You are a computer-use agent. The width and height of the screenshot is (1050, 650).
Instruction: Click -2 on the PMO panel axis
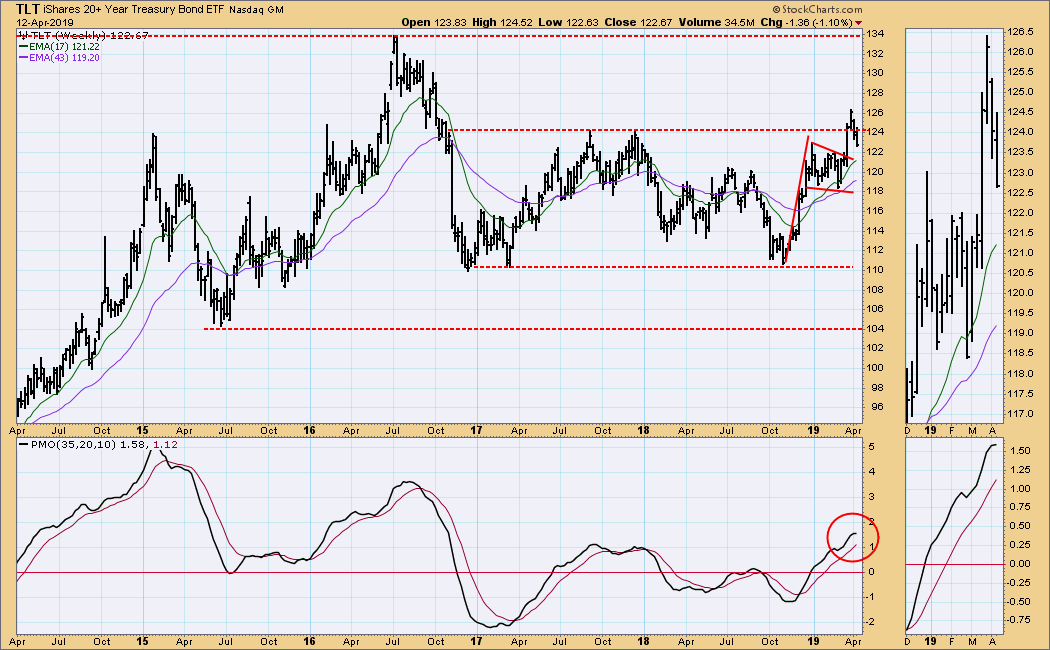[870, 622]
